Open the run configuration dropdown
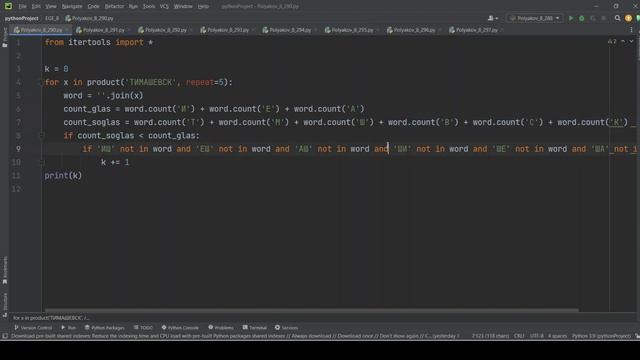This screenshot has width=640, height=360. [x=535, y=18]
